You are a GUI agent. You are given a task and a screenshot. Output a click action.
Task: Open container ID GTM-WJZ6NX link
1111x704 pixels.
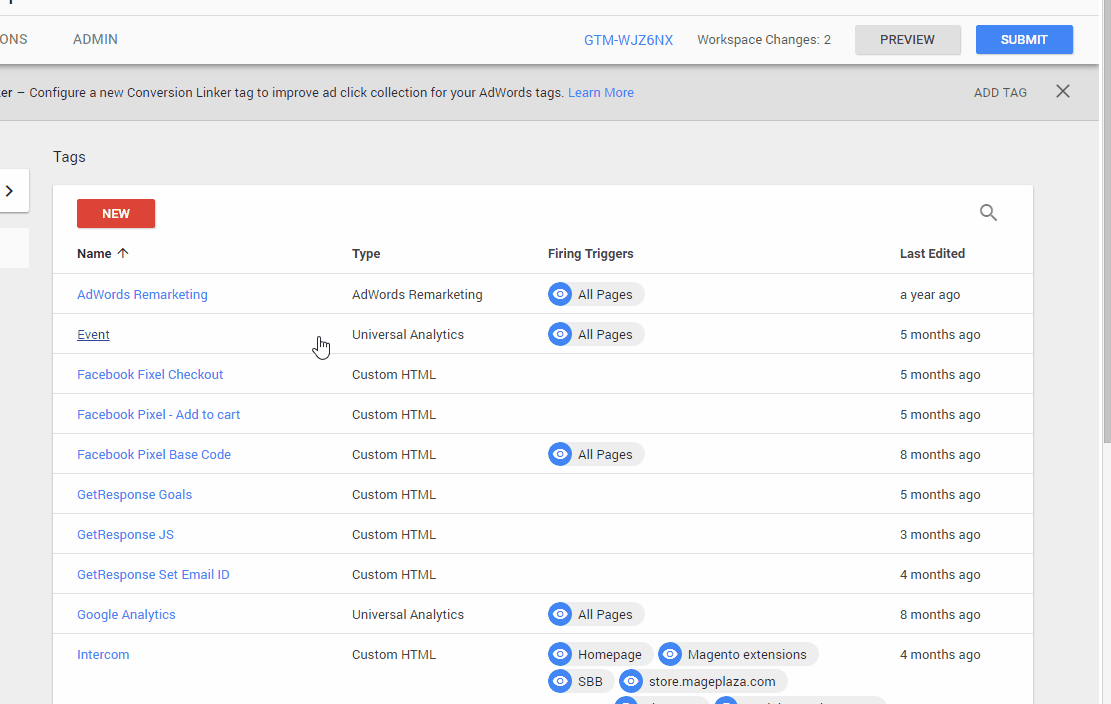[628, 40]
